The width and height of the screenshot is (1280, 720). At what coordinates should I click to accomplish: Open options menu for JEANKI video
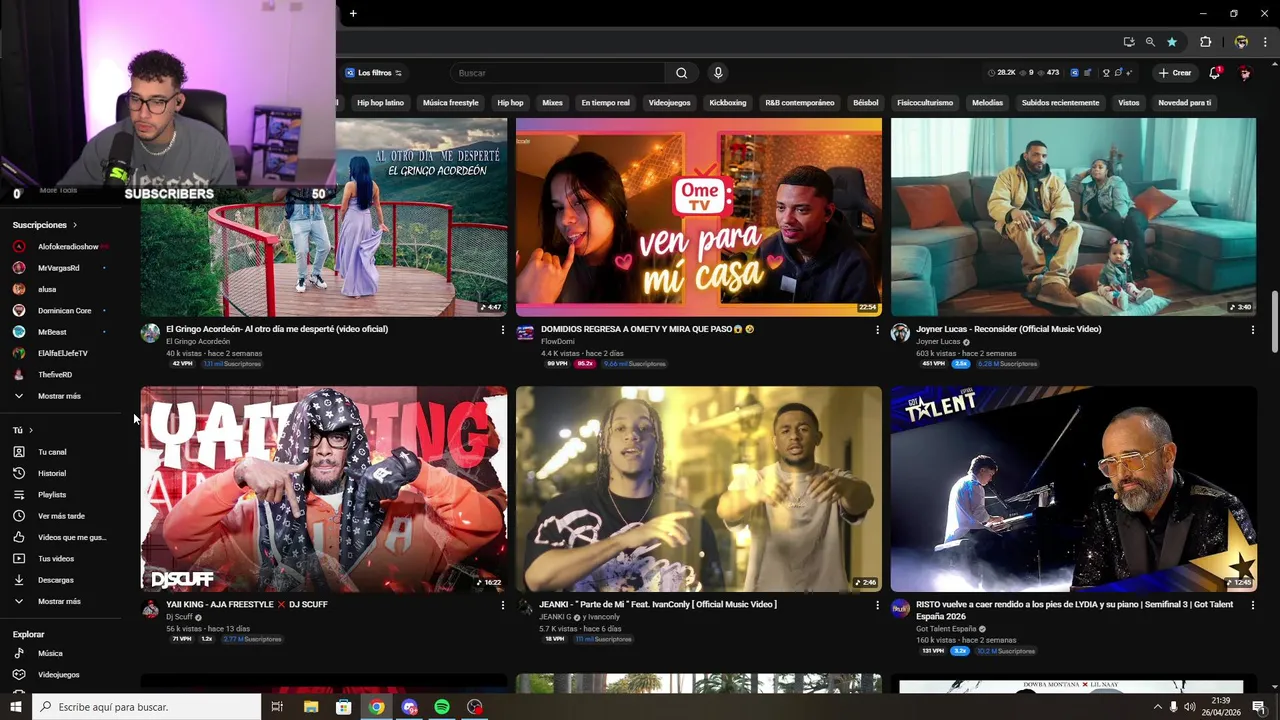877,605
